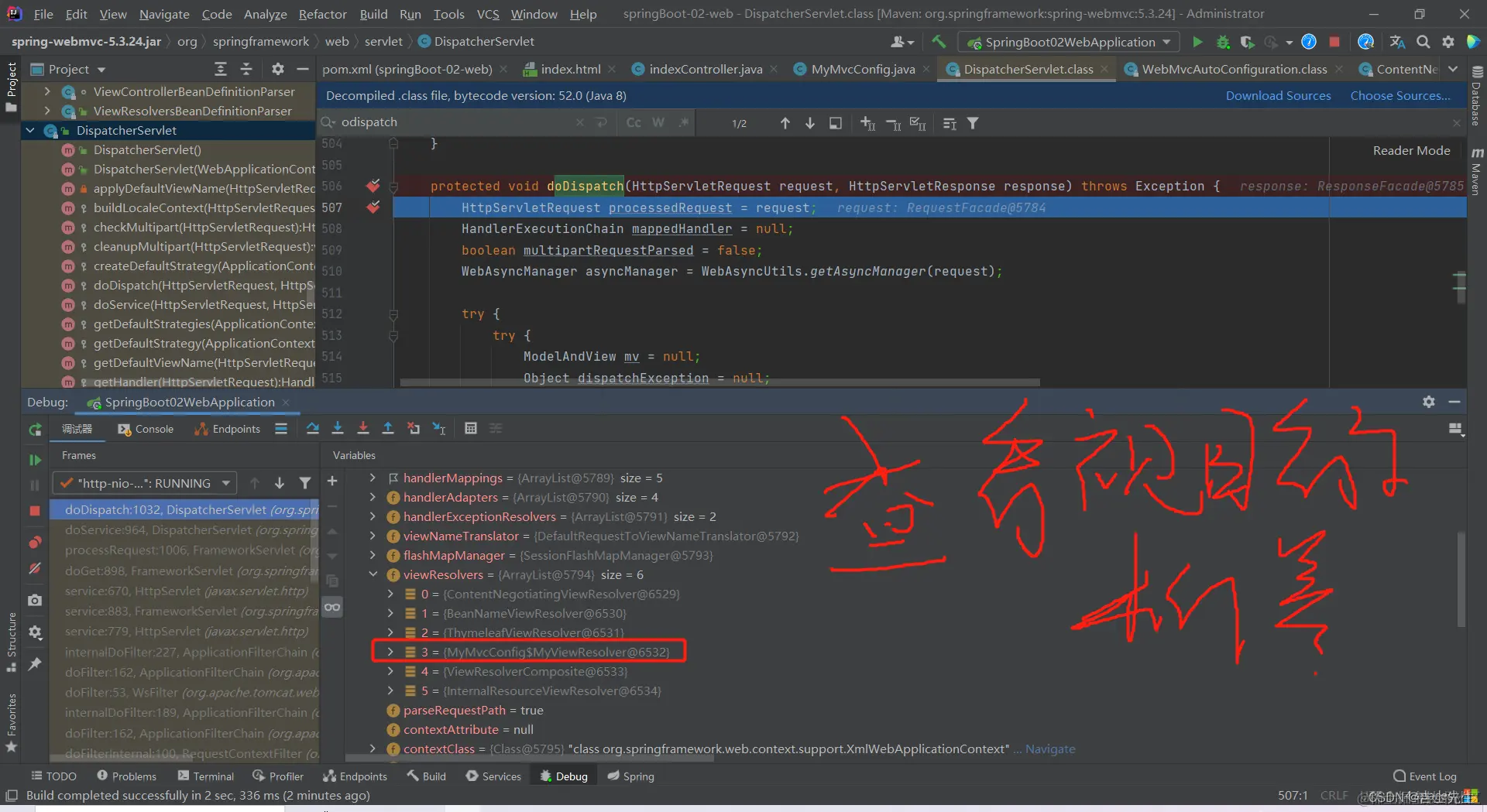
Task: Step into in the debugger
Action: point(338,429)
